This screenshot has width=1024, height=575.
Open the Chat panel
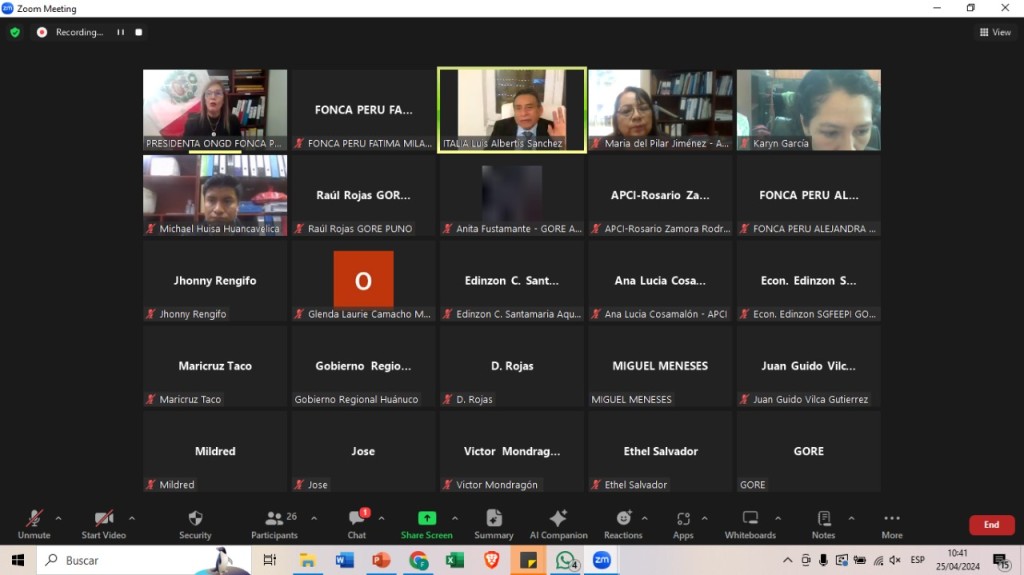pyautogui.click(x=357, y=523)
